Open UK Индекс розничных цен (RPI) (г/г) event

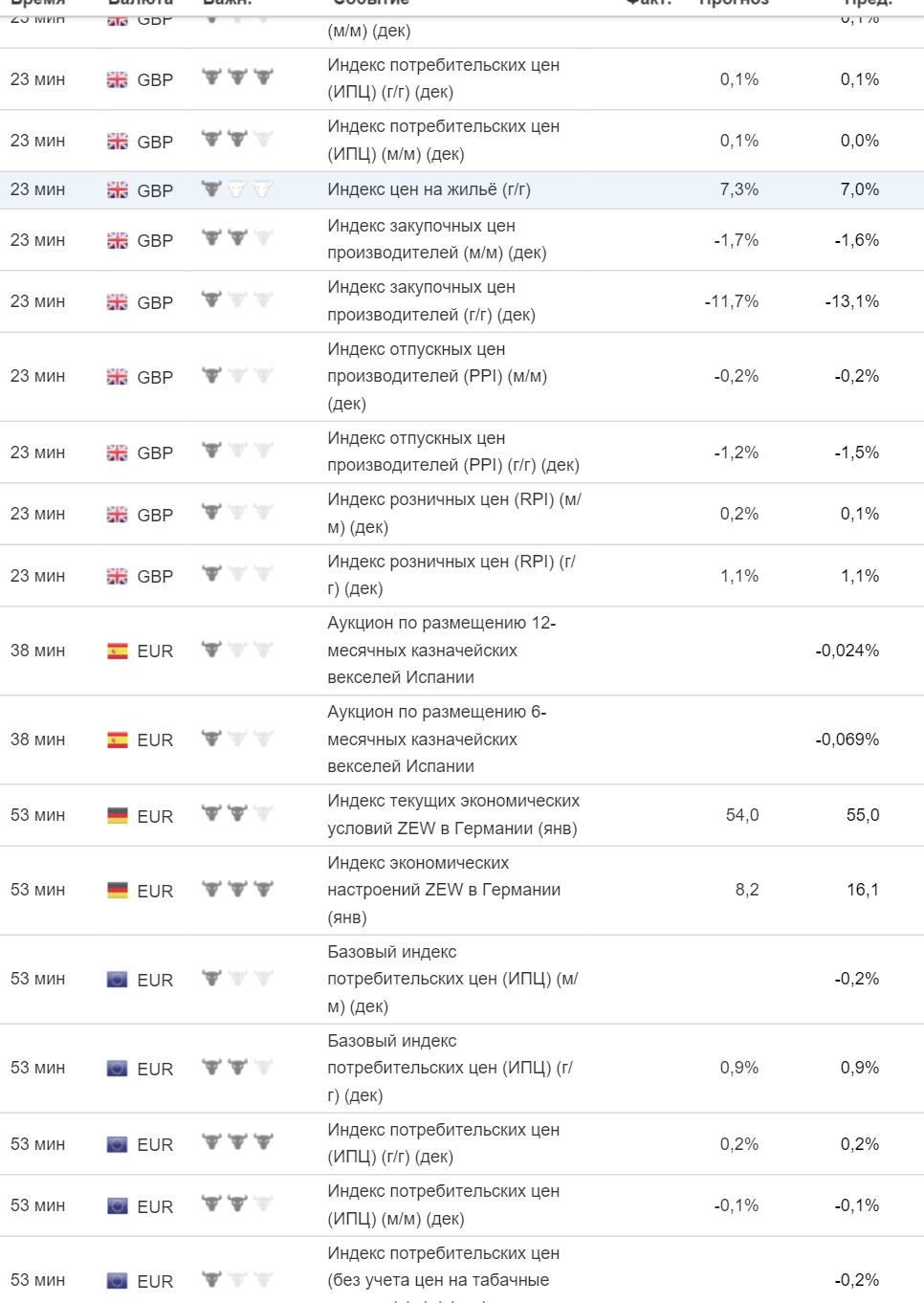tap(451, 575)
